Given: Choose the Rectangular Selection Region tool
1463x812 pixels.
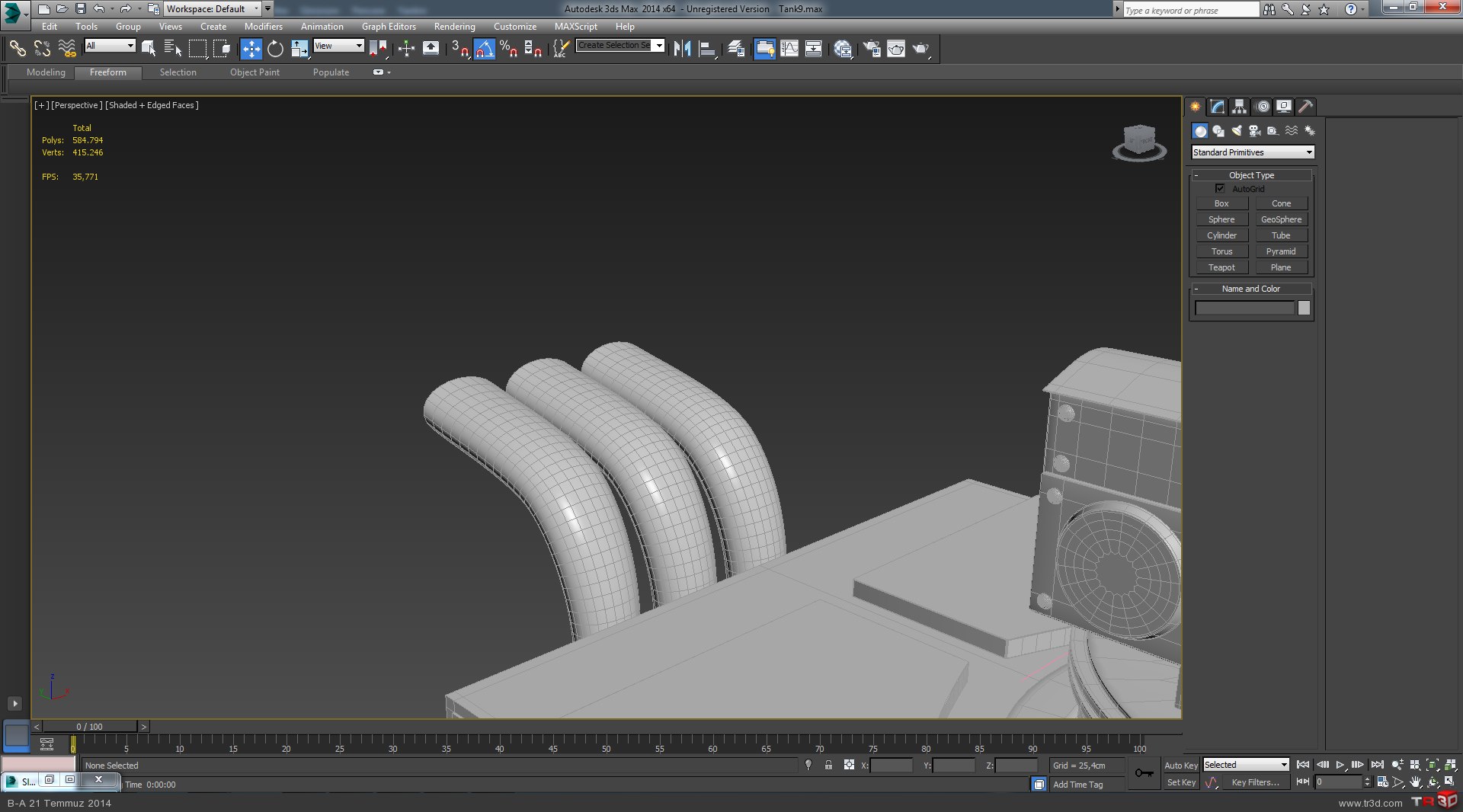Looking at the screenshot, I should [197, 49].
